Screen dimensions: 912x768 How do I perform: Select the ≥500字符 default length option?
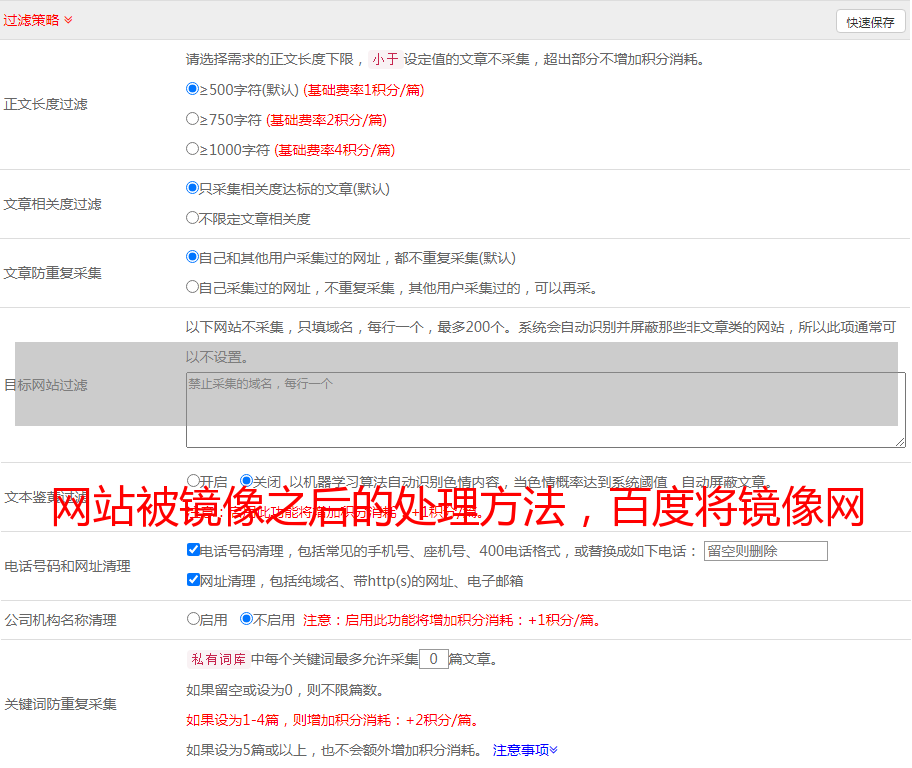193,89
